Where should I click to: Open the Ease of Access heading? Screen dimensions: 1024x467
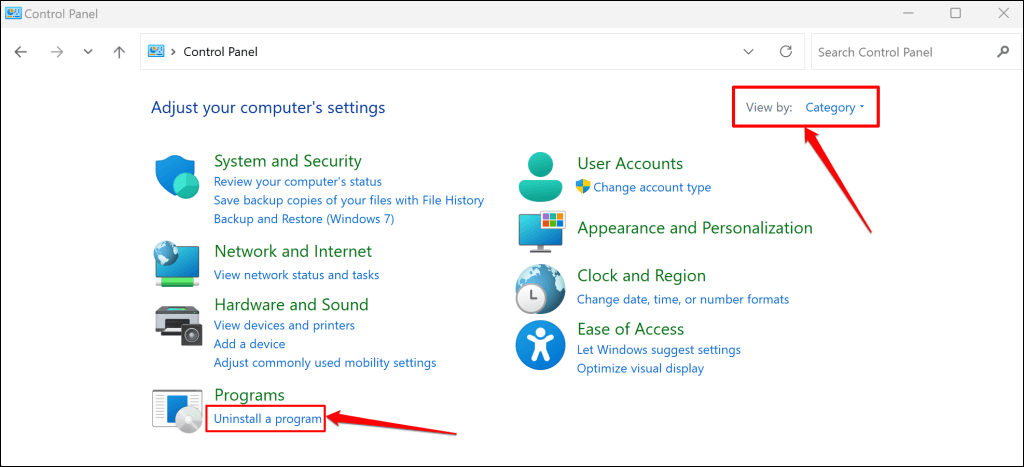click(630, 329)
